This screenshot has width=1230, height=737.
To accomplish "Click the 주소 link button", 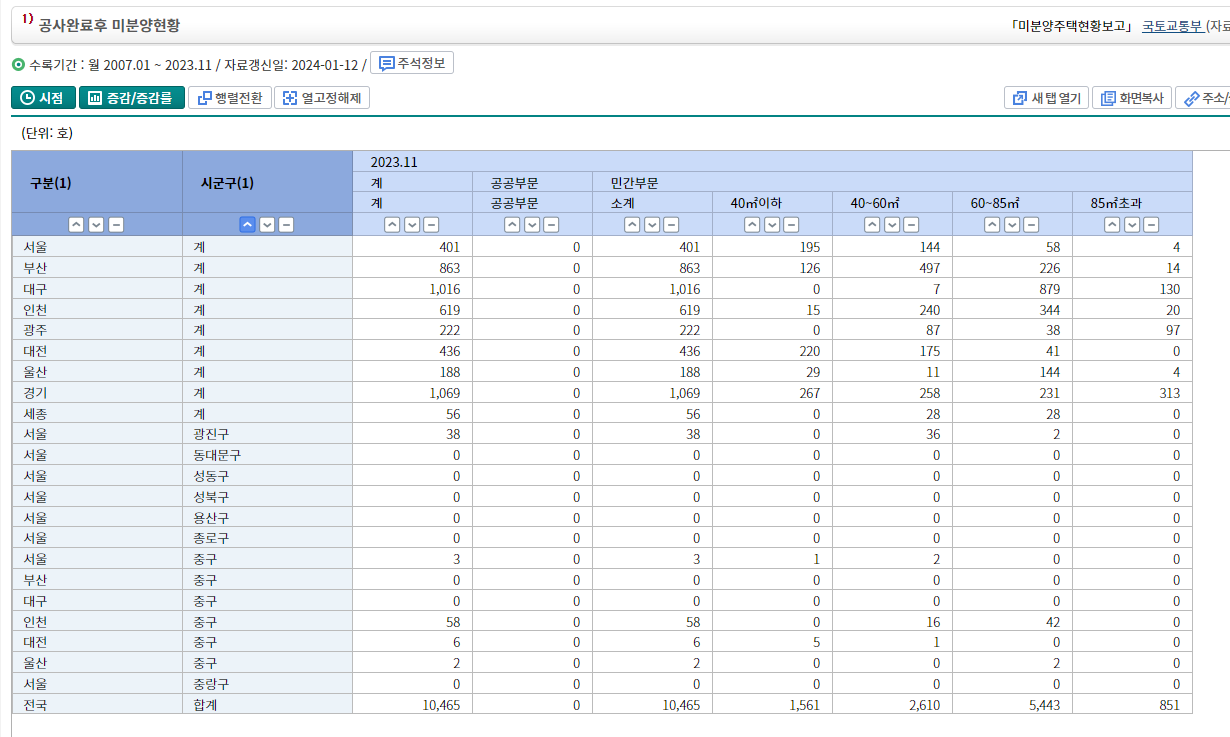I will pyautogui.click(x=1203, y=98).
